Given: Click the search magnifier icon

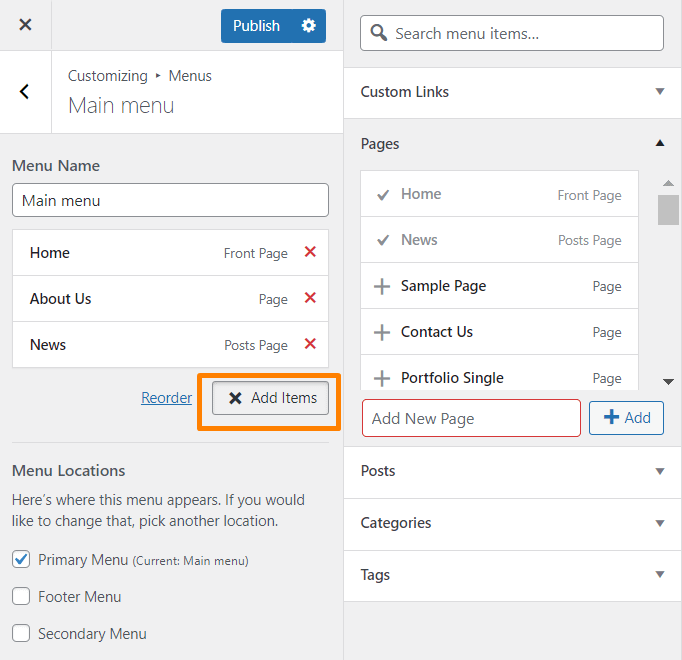Looking at the screenshot, I should click(x=378, y=33).
